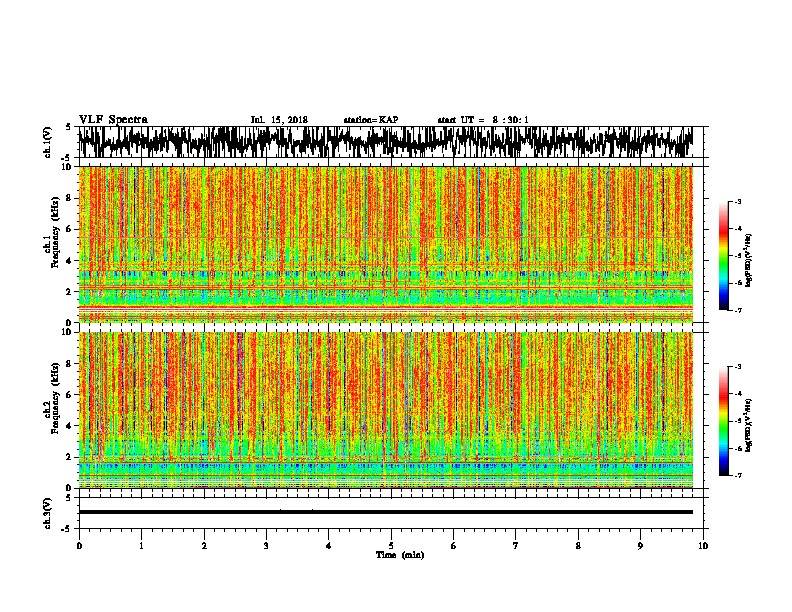Click the ch.1 "Frequency (kHz)" axis label
792x612 pixels.
point(55,233)
